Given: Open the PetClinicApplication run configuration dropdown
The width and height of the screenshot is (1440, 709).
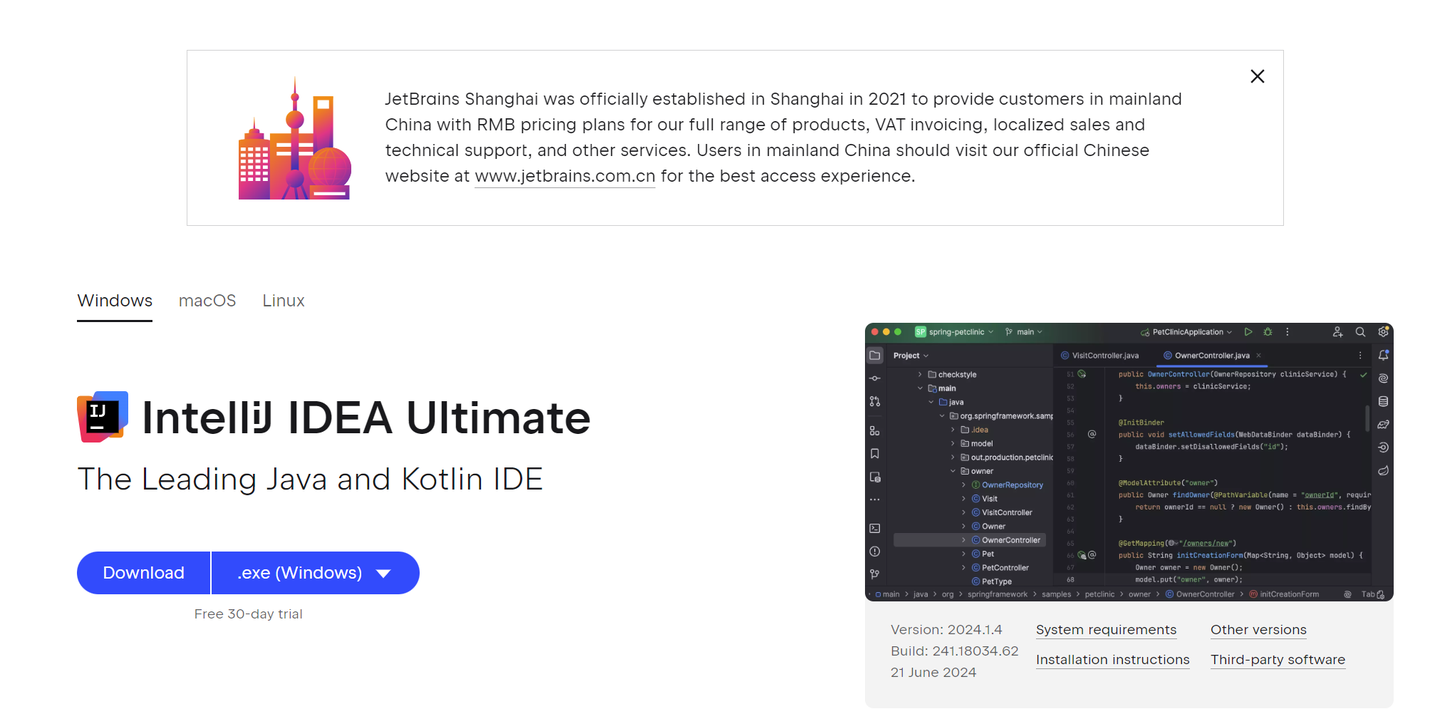Looking at the screenshot, I should point(1187,332).
